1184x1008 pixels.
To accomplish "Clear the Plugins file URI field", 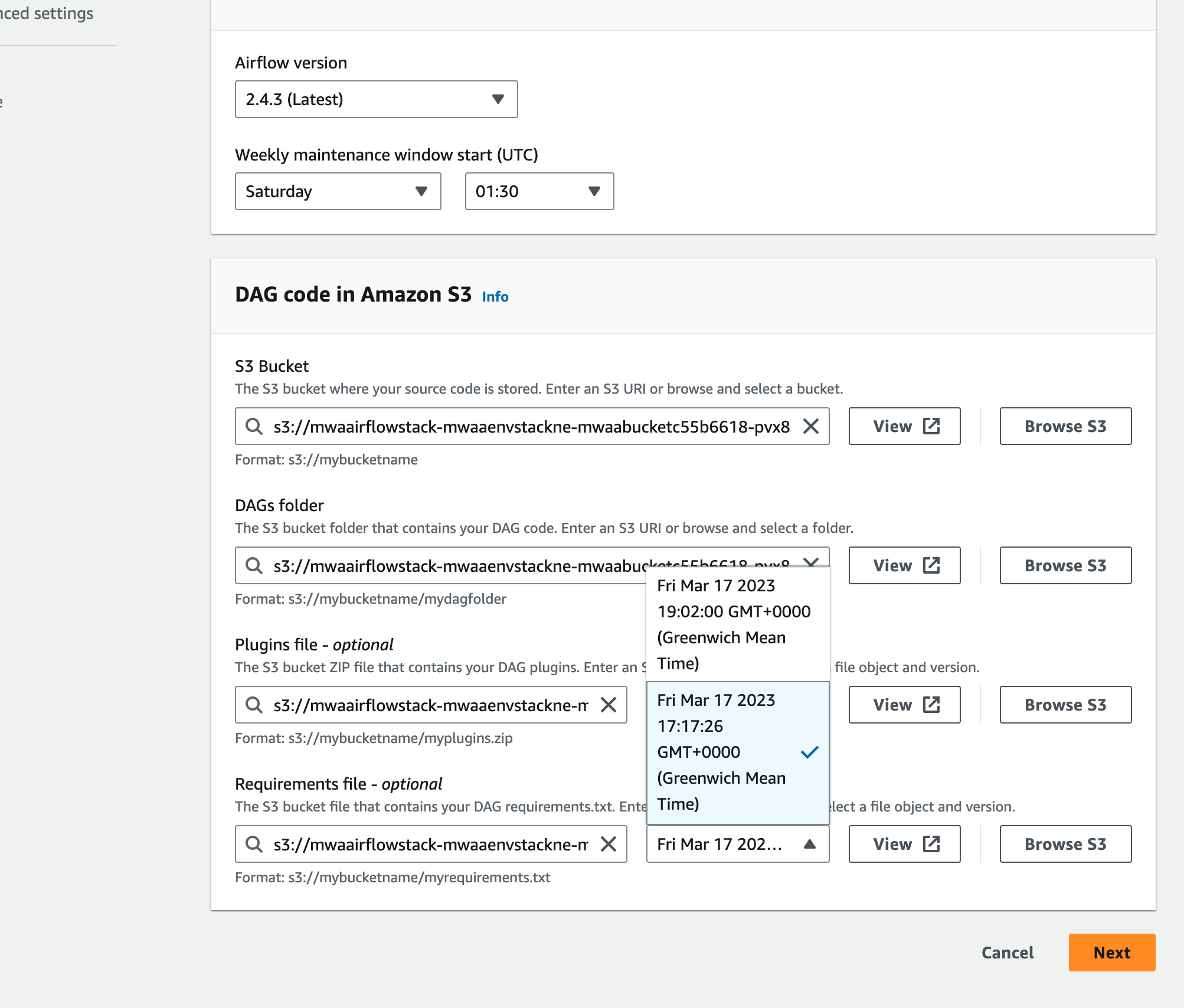I will (609, 705).
